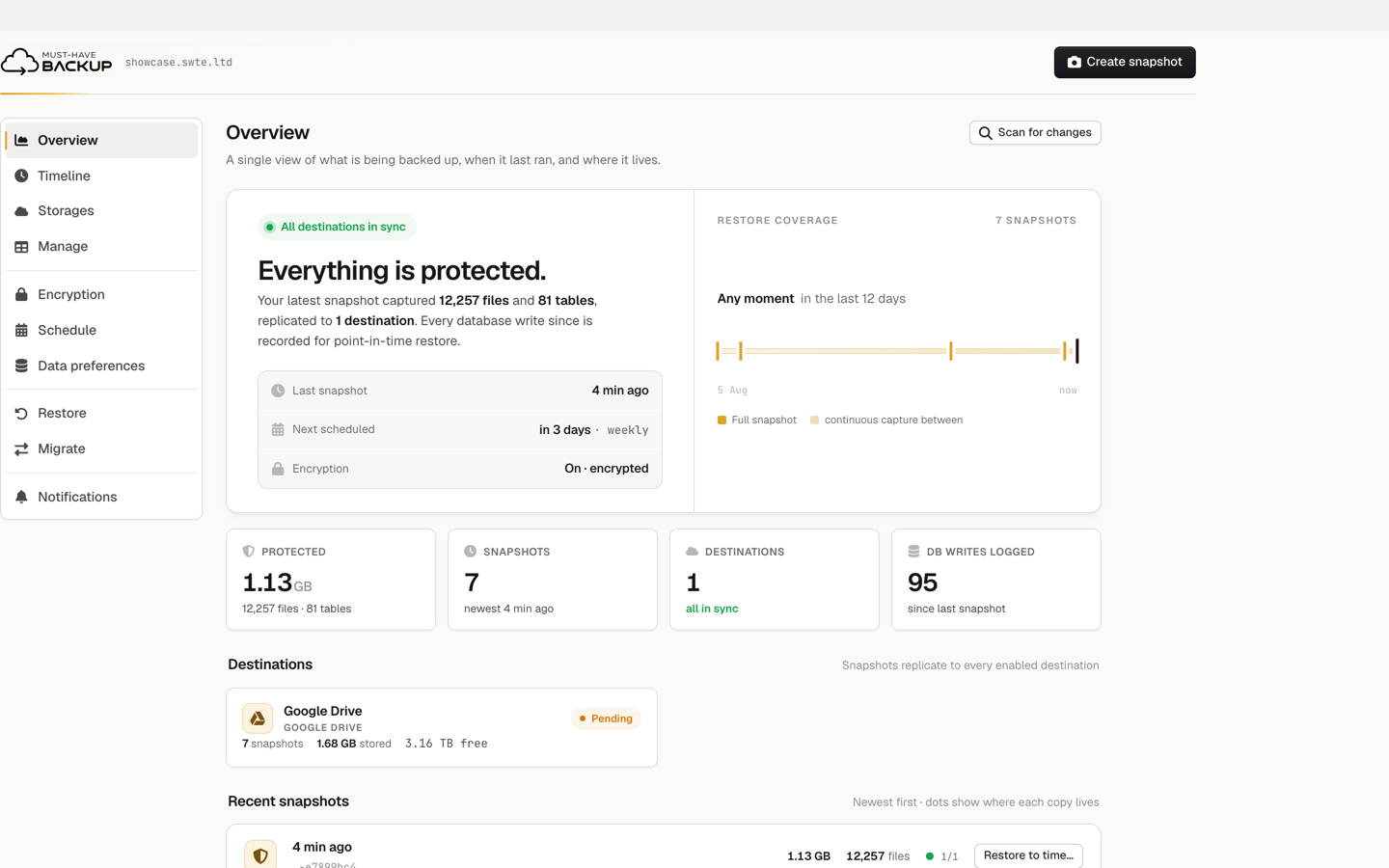Click the Manage table icon in sidebar
This screenshot has height=868, width=1389.
coord(21,246)
